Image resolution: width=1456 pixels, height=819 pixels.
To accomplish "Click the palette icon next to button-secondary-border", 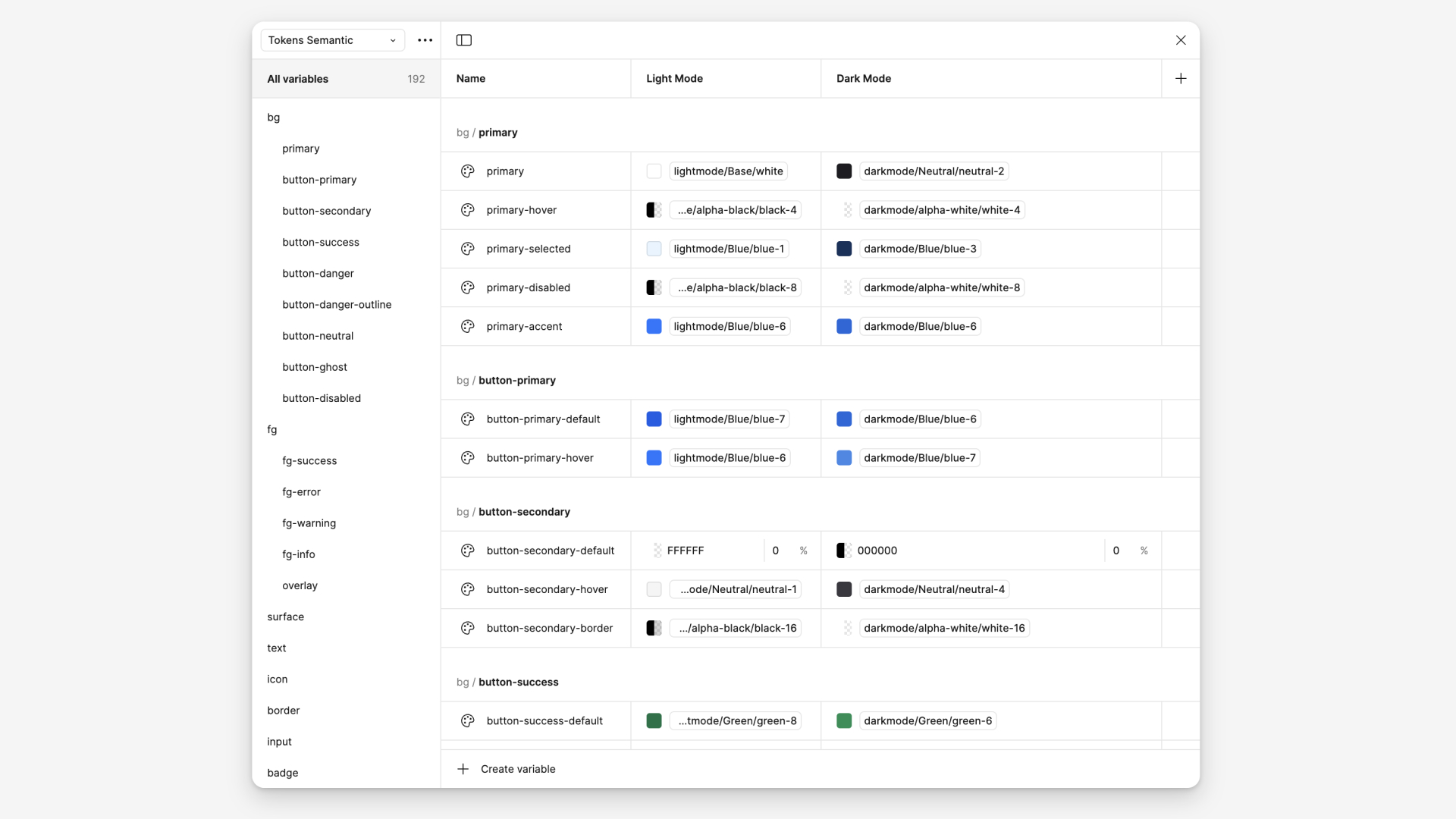I will 468,628.
